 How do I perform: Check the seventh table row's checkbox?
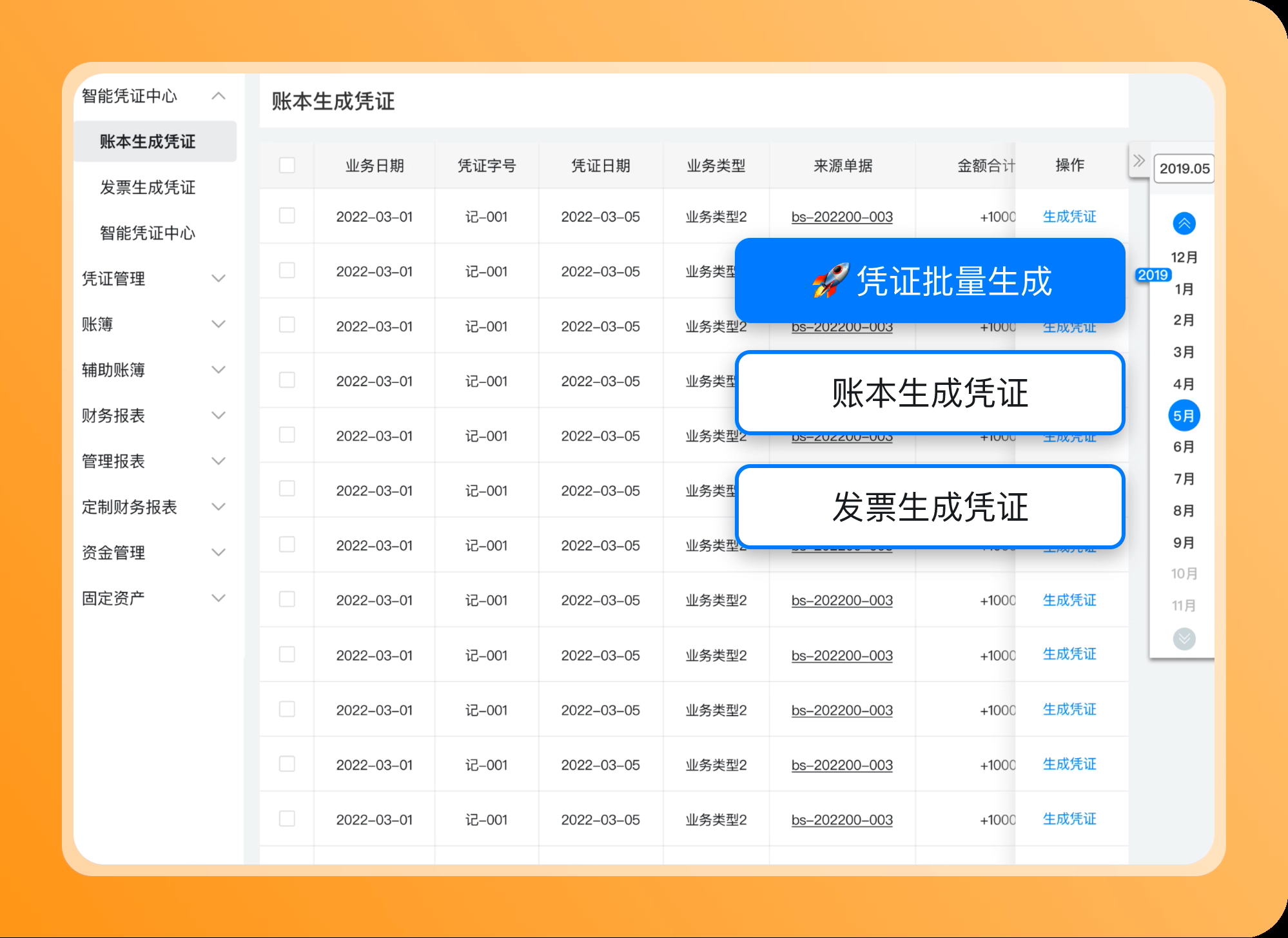pyautogui.click(x=287, y=545)
